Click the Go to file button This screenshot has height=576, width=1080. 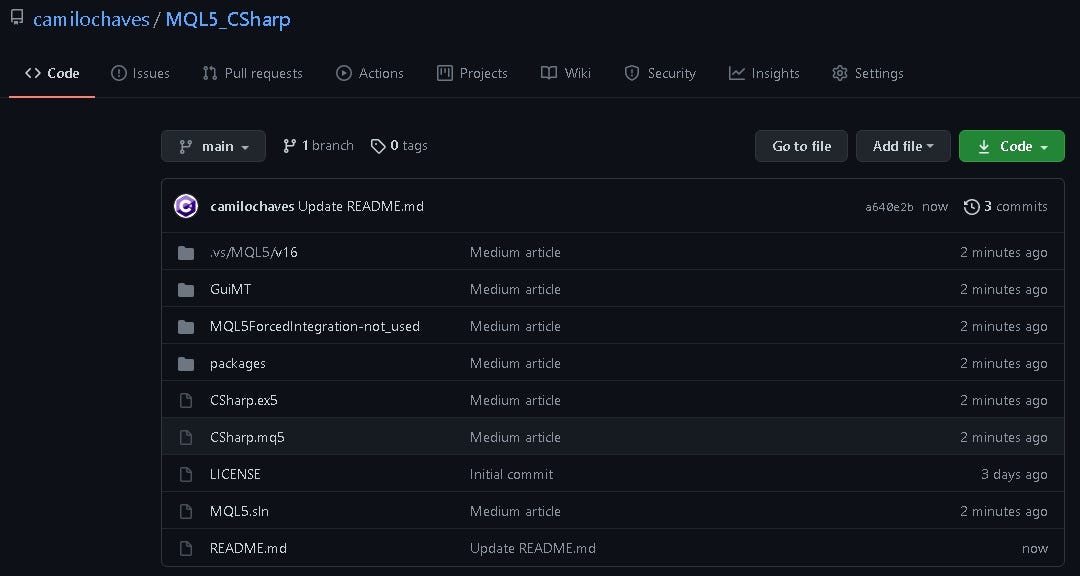(801, 146)
